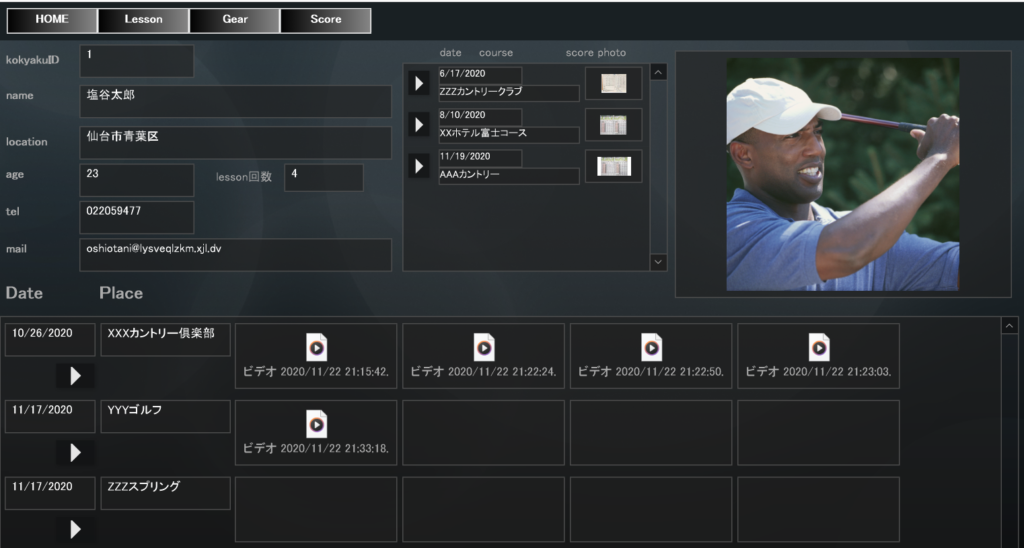This screenshot has width=1024, height=548.
Task: Open video file 2020/11/22 21:23:03
Action: point(818,356)
